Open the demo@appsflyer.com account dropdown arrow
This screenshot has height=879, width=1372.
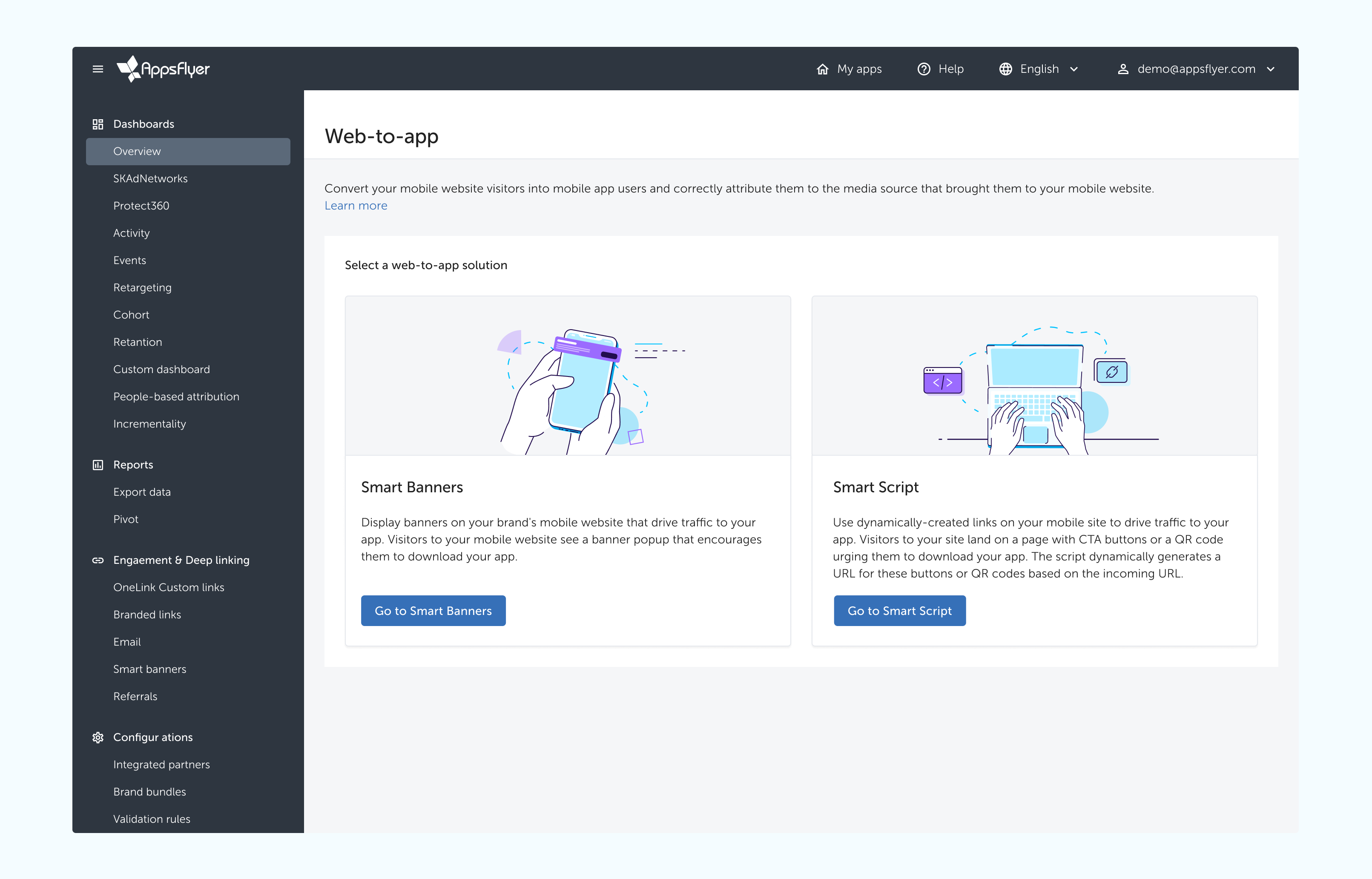[x=1270, y=69]
